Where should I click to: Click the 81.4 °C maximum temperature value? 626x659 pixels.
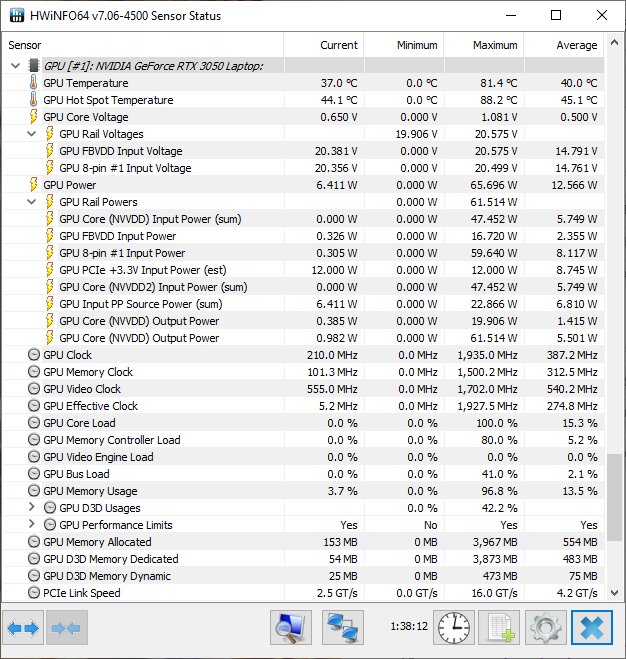(x=499, y=83)
